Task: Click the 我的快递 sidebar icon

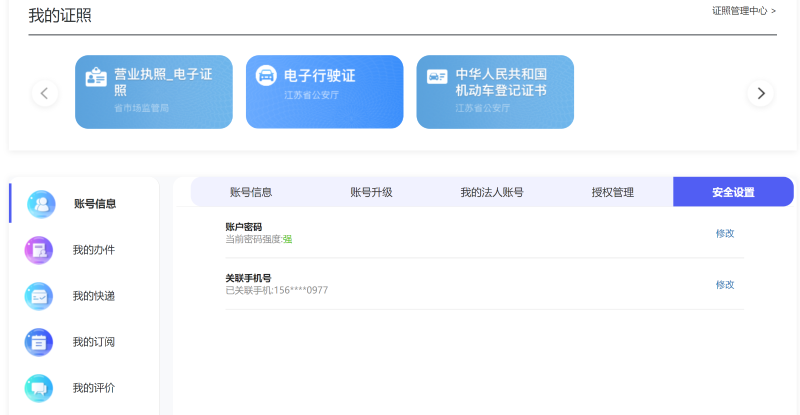Action: 39,296
